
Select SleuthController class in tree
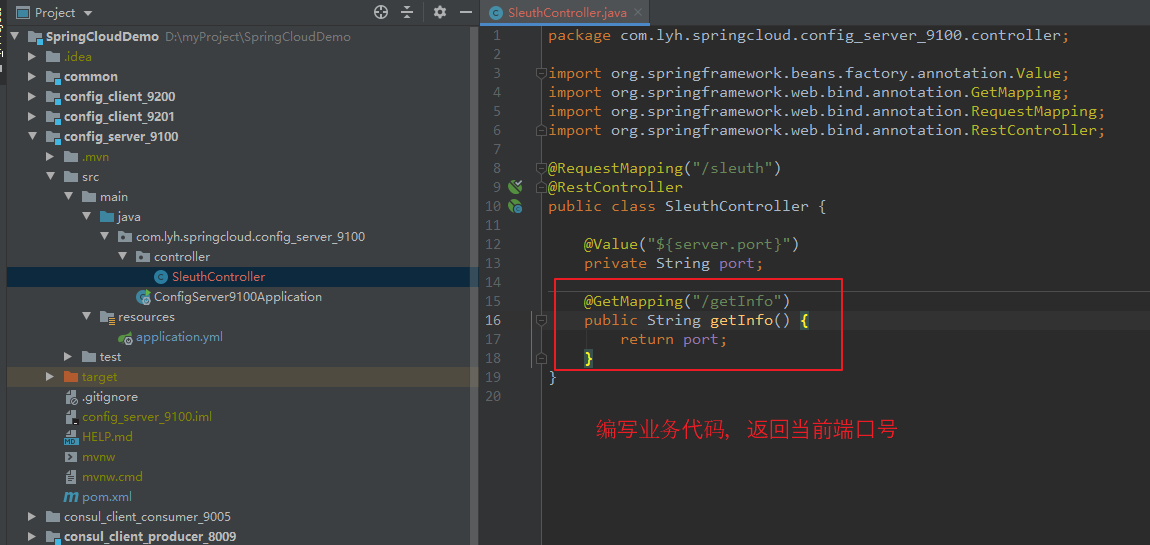[x=218, y=277]
